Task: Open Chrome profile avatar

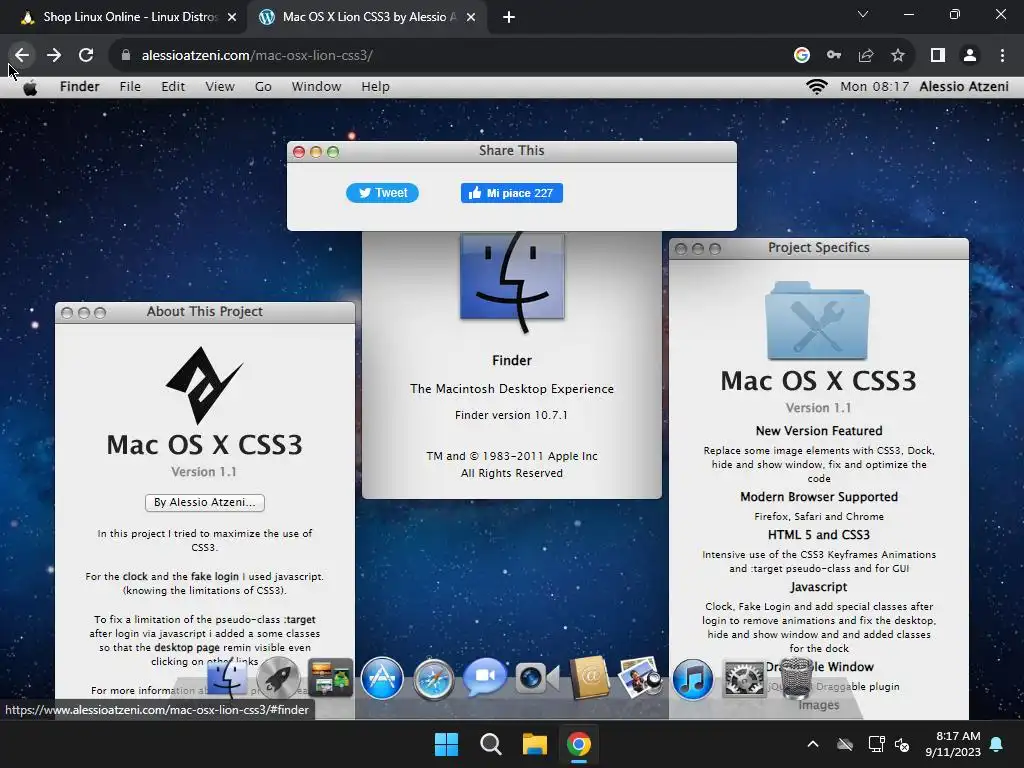Action: coord(970,56)
